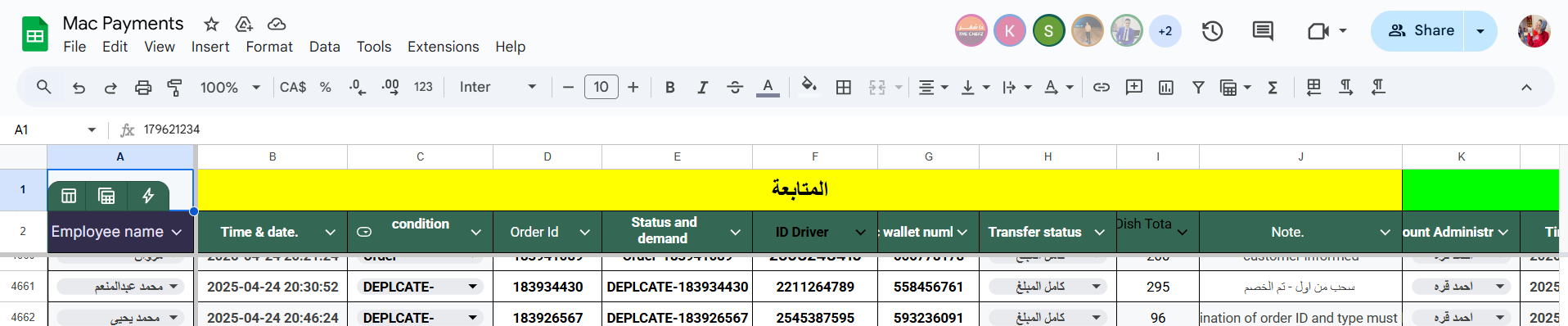Click the print icon

(x=143, y=87)
